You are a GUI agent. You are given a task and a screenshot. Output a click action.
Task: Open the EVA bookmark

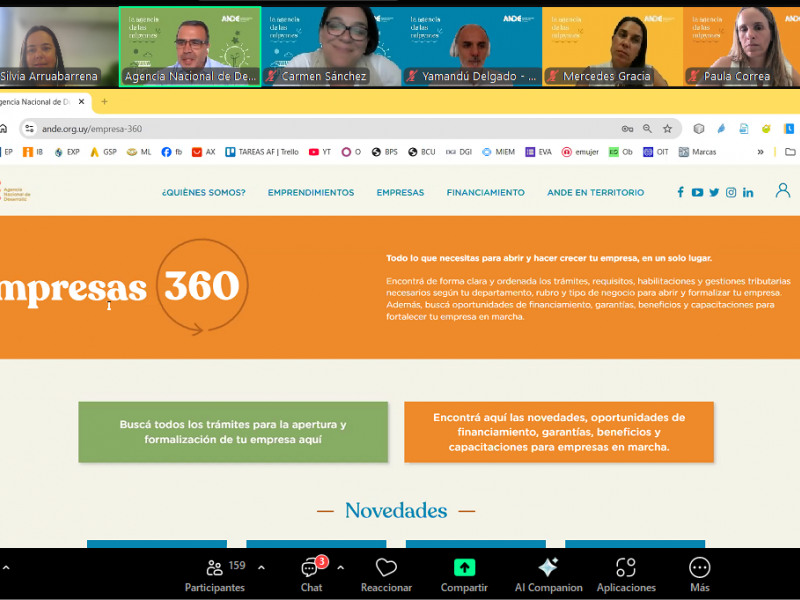point(539,152)
